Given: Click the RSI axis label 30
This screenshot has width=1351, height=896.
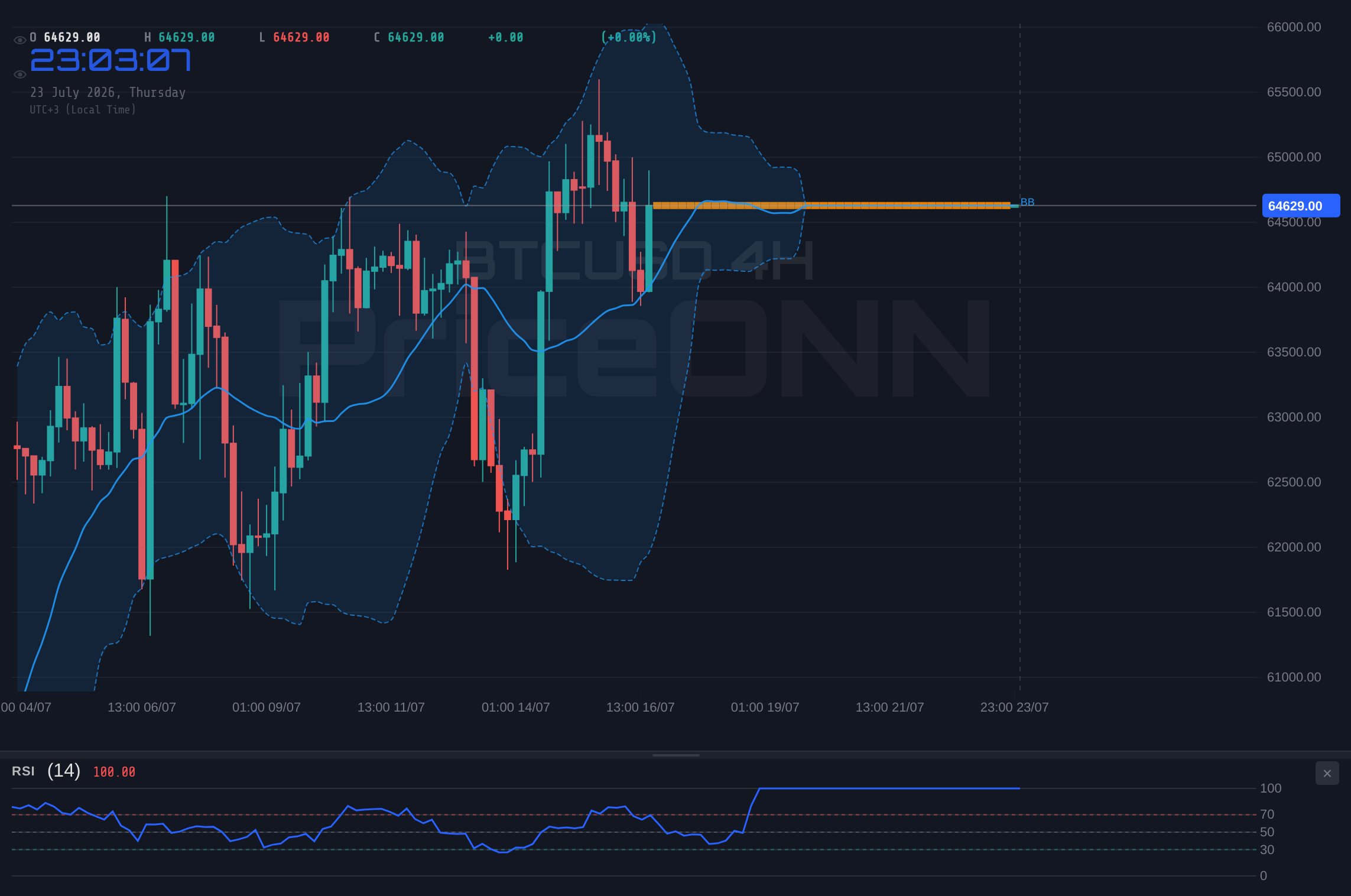Looking at the screenshot, I should coord(1267,850).
